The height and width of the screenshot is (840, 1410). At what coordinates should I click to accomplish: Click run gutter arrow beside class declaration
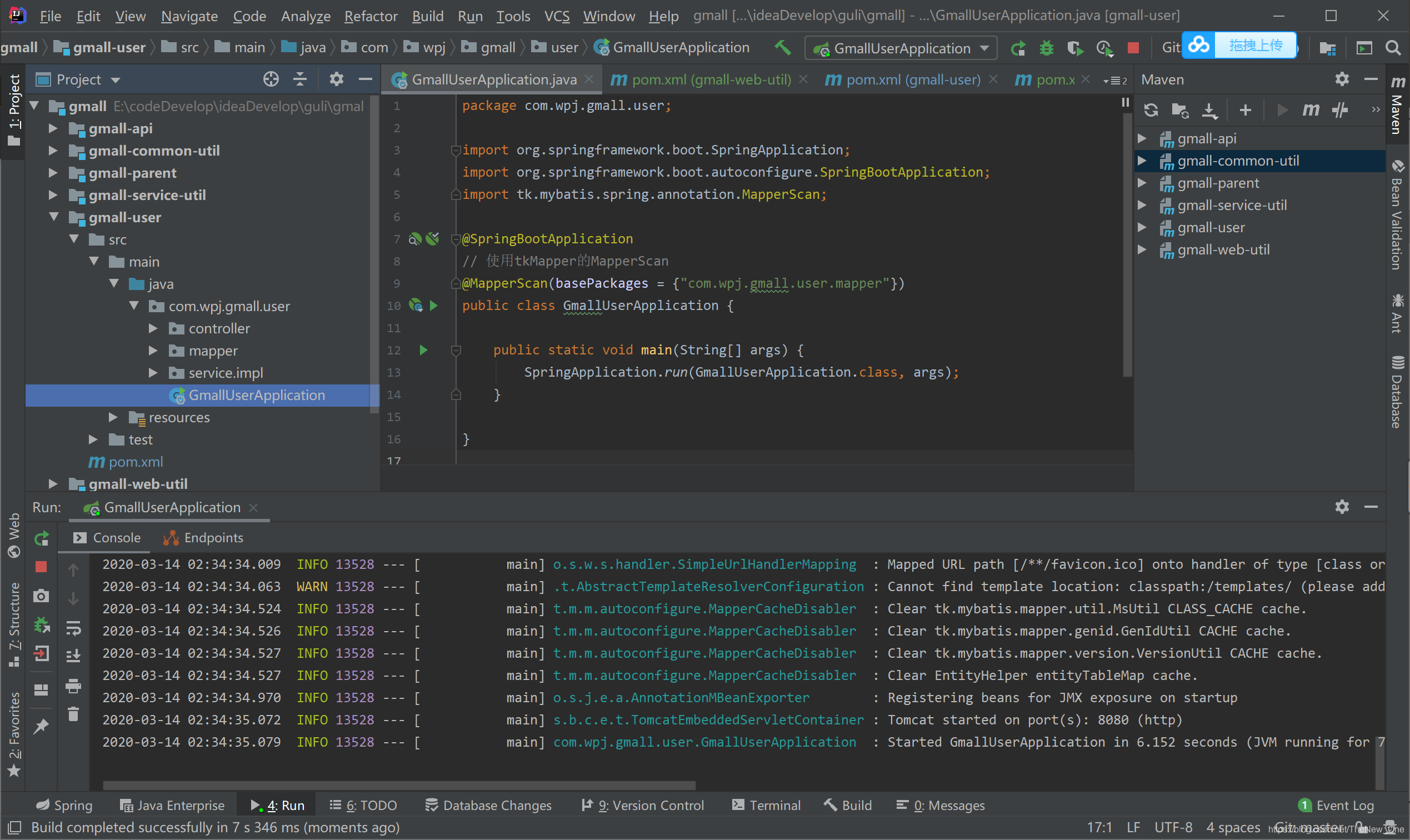pos(433,306)
